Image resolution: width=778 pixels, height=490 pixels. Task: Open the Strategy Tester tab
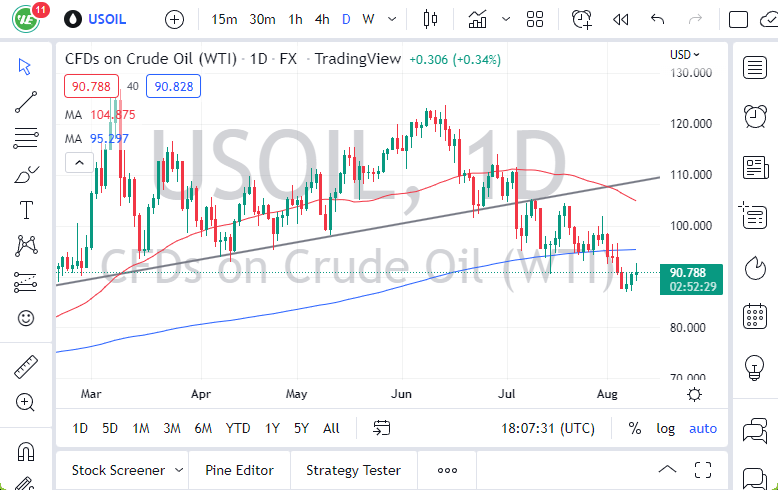[353, 470]
